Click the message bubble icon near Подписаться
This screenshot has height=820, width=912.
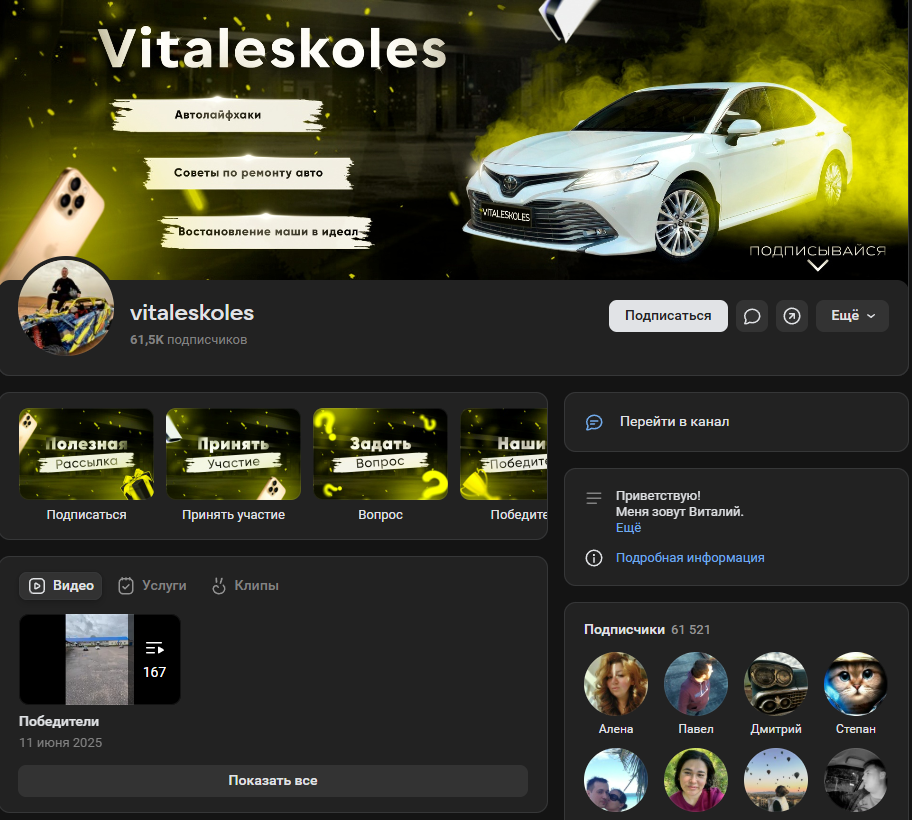coord(752,316)
